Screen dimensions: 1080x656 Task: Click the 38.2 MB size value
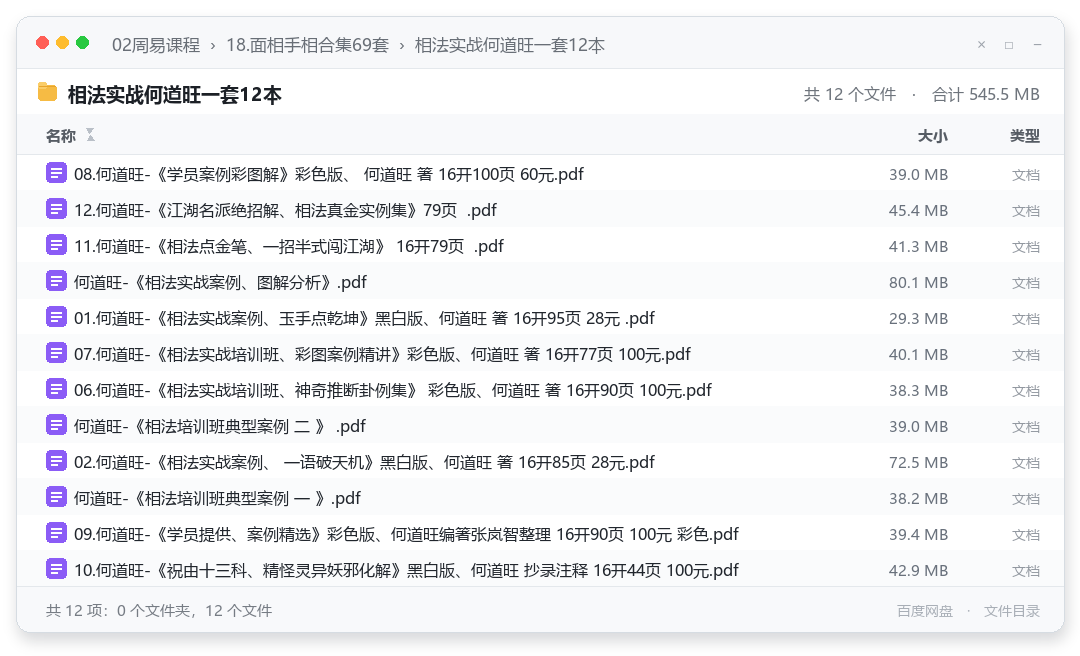pos(918,498)
